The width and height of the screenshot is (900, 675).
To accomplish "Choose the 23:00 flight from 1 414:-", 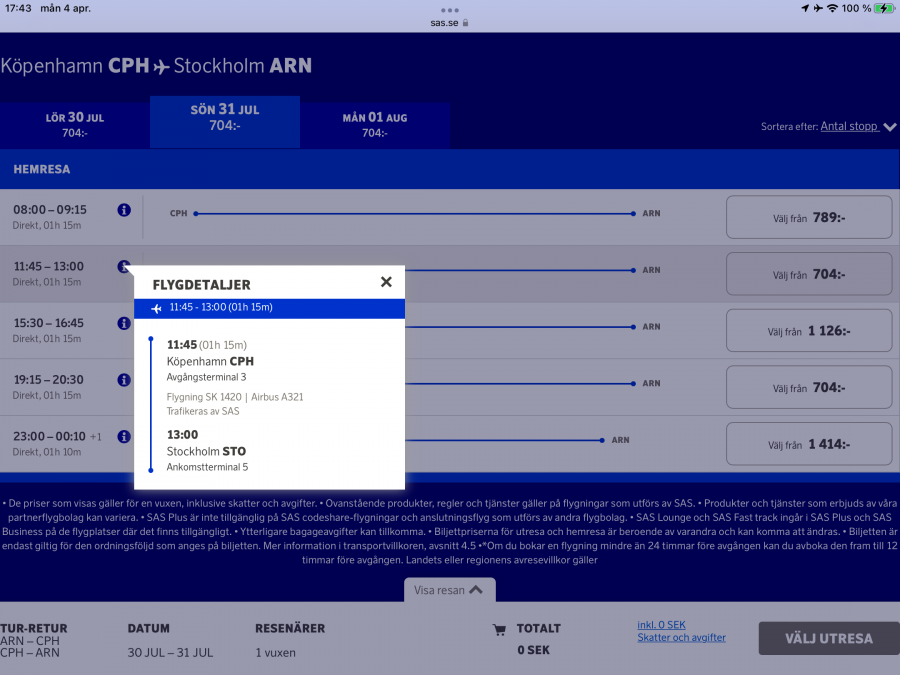I will click(808, 444).
